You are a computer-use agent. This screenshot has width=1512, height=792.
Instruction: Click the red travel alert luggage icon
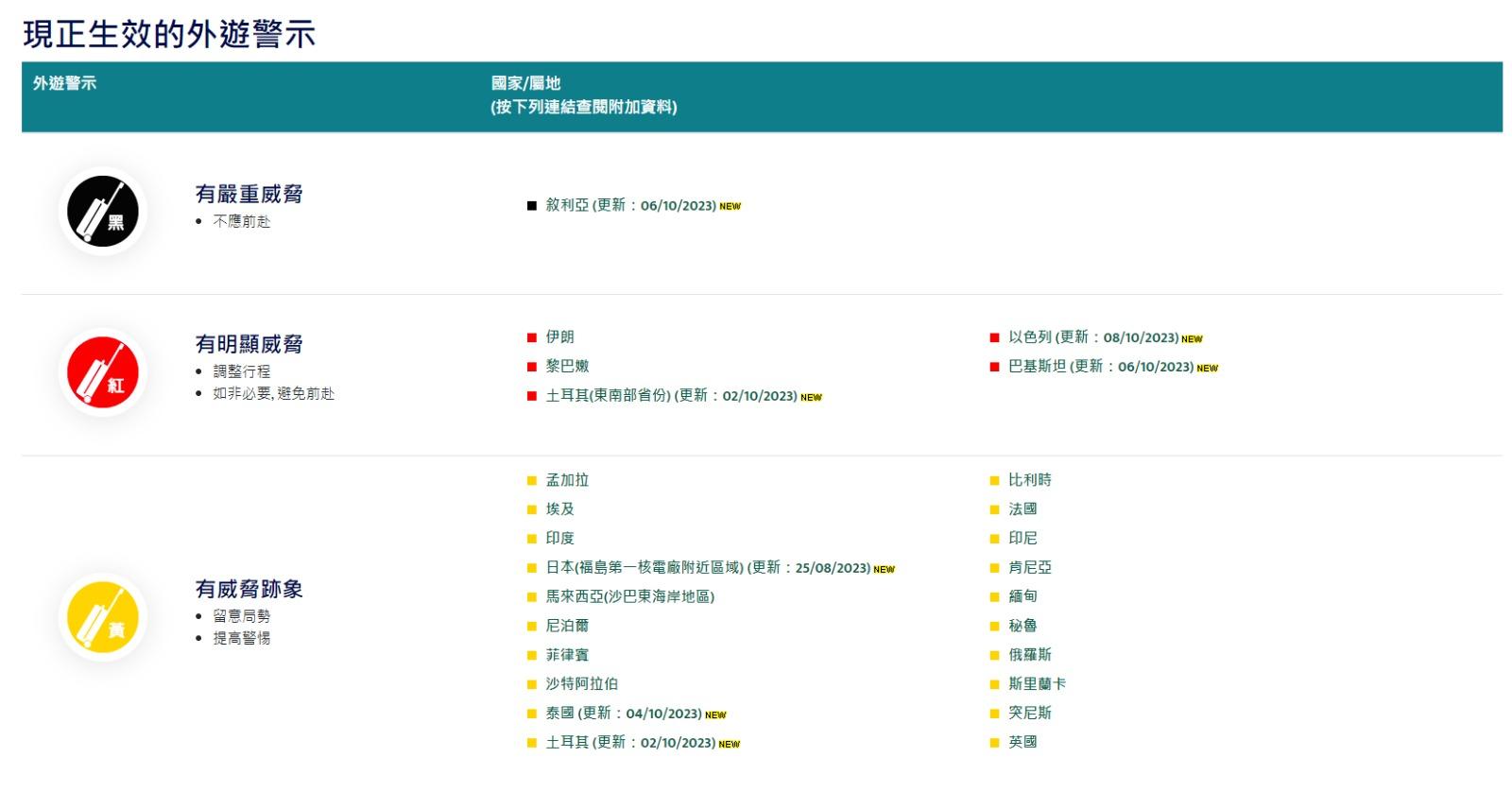102,372
